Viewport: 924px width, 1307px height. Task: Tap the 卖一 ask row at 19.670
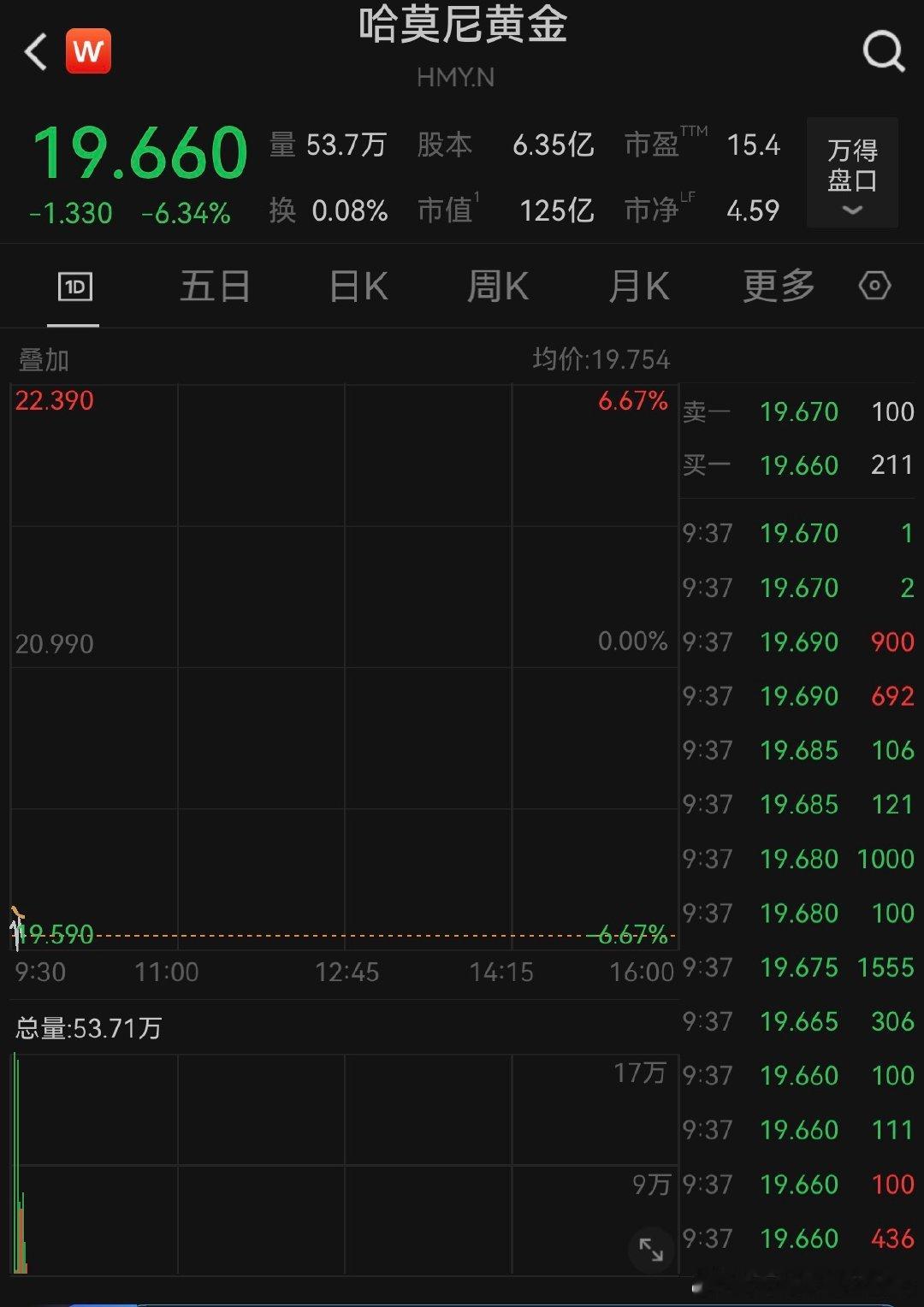798,411
